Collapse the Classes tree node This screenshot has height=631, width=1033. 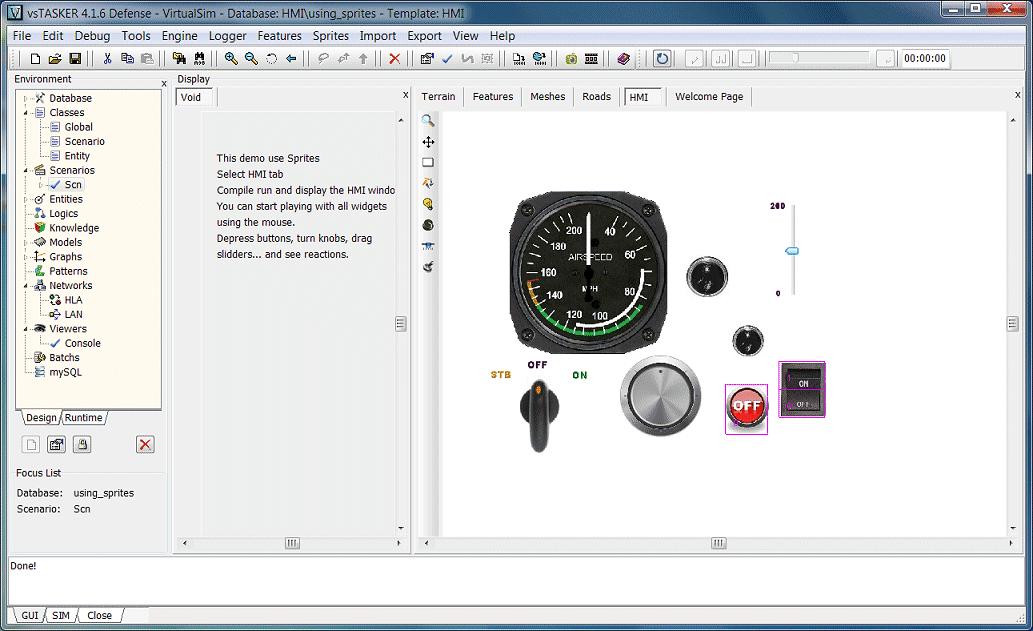click(x=26, y=113)
